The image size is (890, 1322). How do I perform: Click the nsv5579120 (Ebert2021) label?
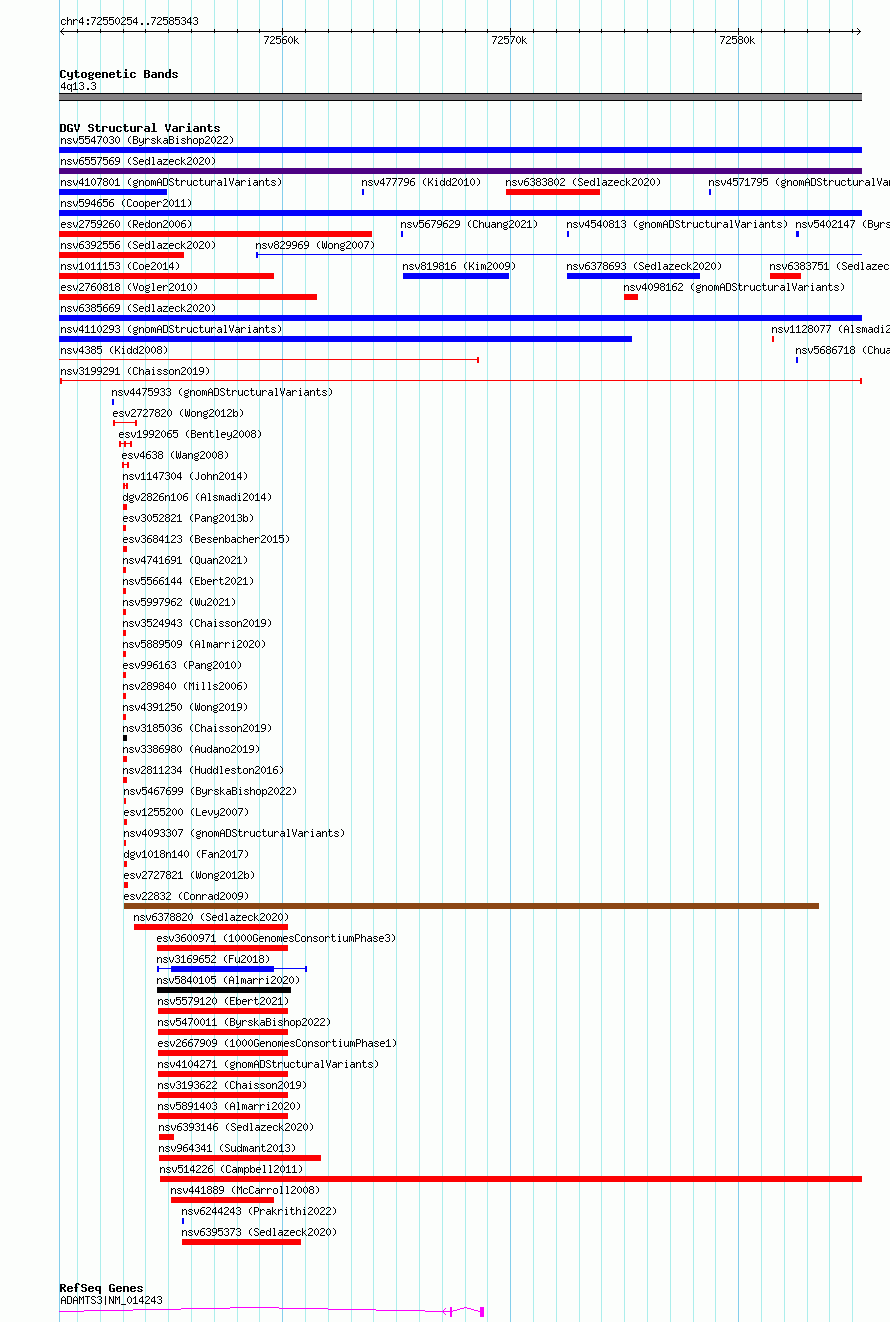point(223,1002)
